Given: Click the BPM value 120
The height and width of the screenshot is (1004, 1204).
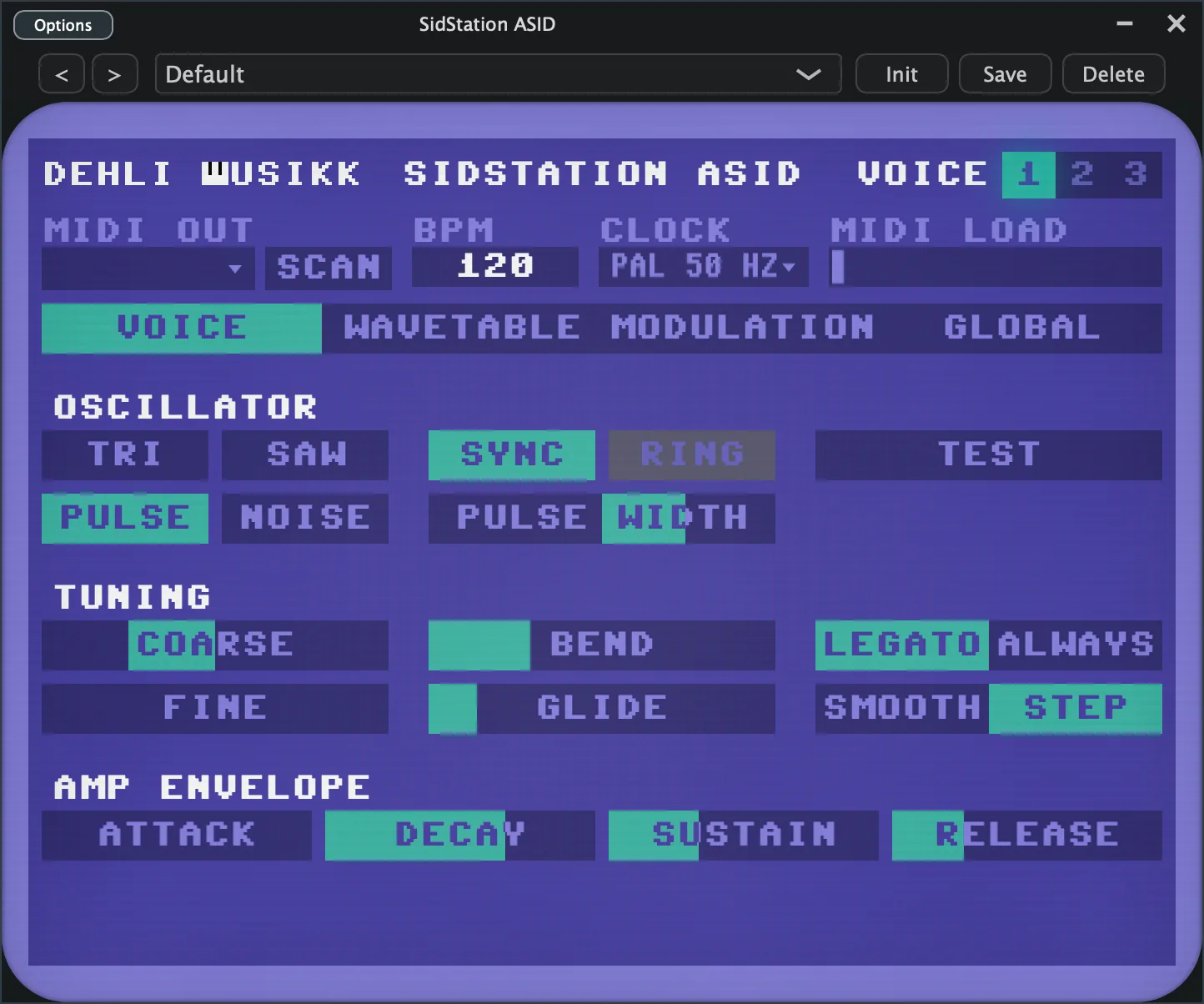Looking at the screenshot, I should pyautogui.click(x=495, y=266).
